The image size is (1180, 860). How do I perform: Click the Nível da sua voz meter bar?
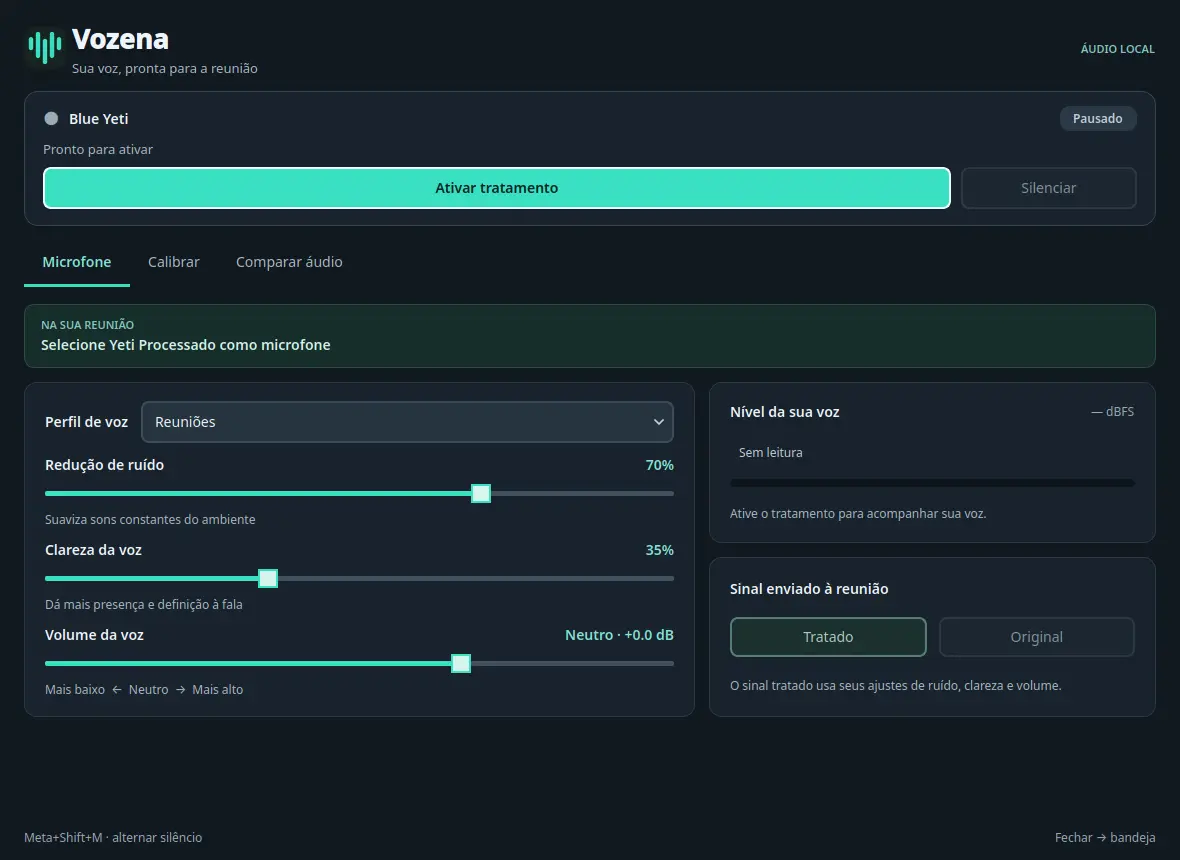(932, 483)
